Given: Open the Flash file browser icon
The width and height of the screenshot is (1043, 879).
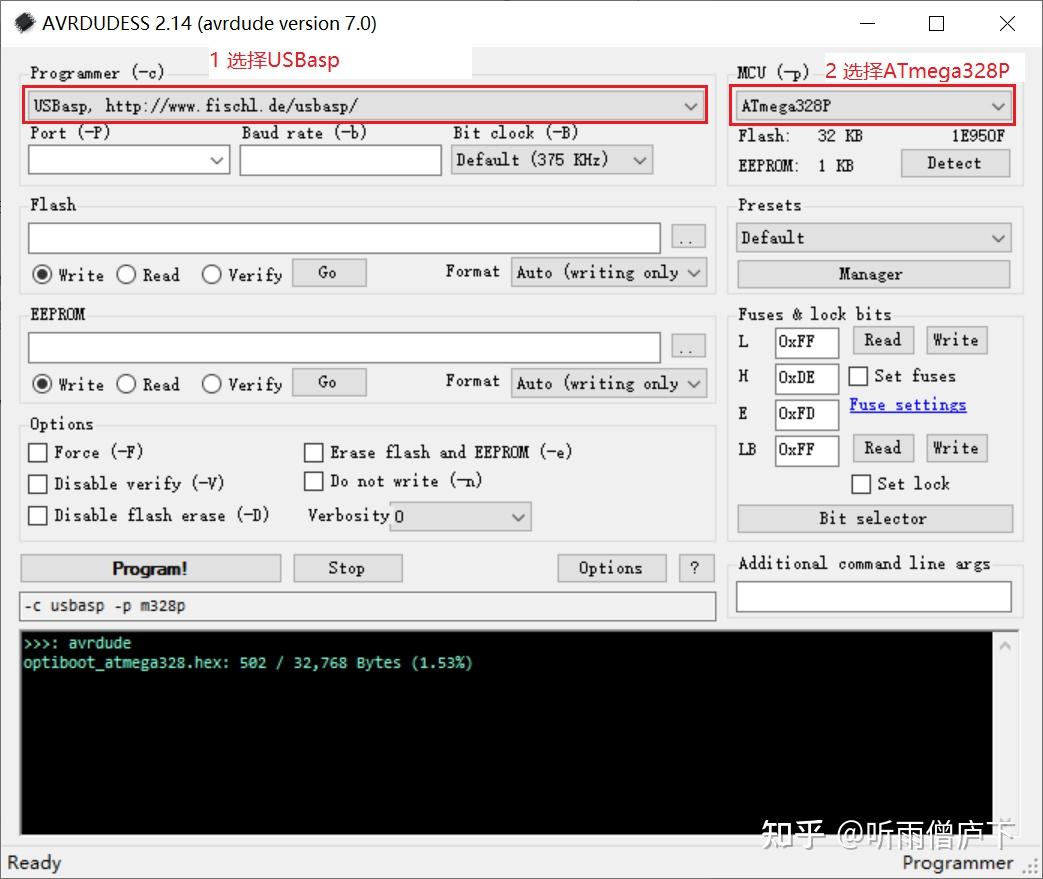Looking at the screenshot, I should [x=687, y=237].
